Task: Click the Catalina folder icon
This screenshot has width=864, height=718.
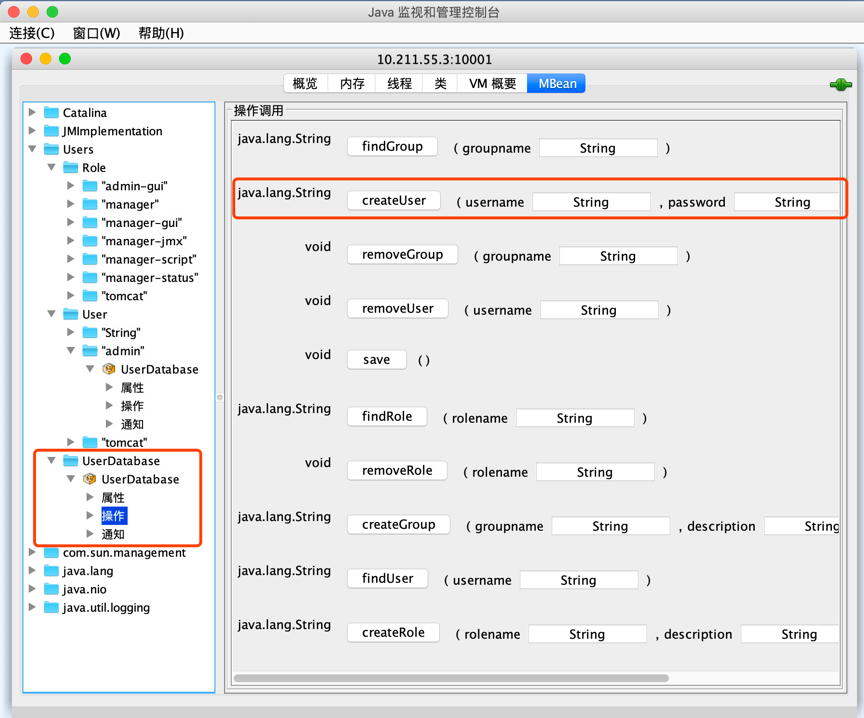Action: [51, 113]
